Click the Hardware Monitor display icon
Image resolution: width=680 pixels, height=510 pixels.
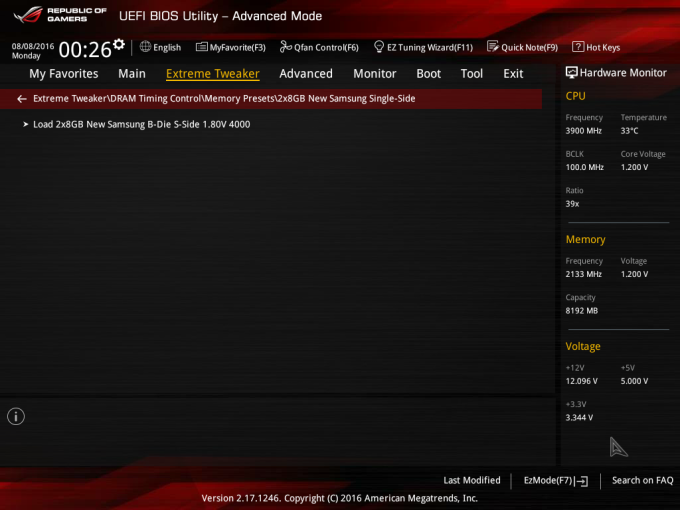pos(571,72)
